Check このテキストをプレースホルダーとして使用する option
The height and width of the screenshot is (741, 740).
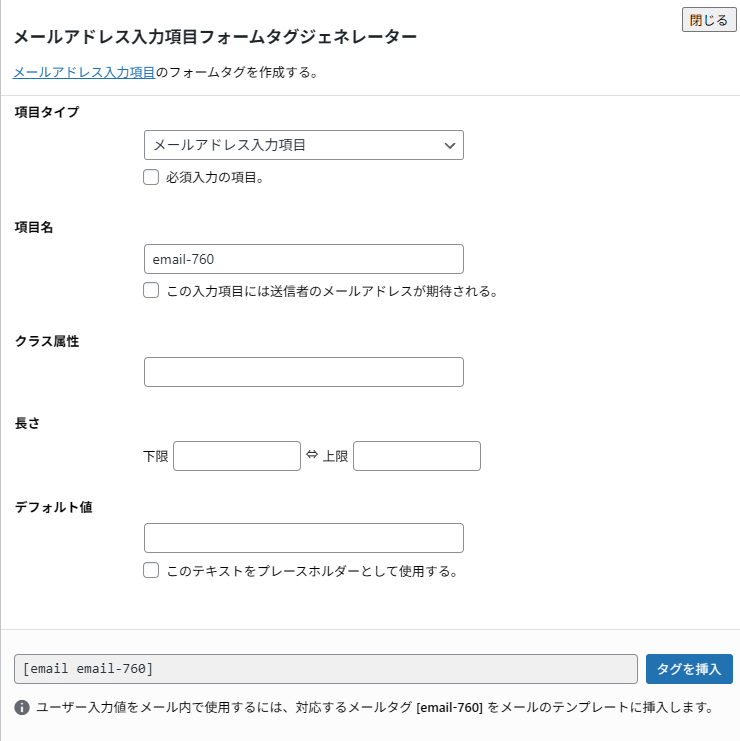(151, 571)
